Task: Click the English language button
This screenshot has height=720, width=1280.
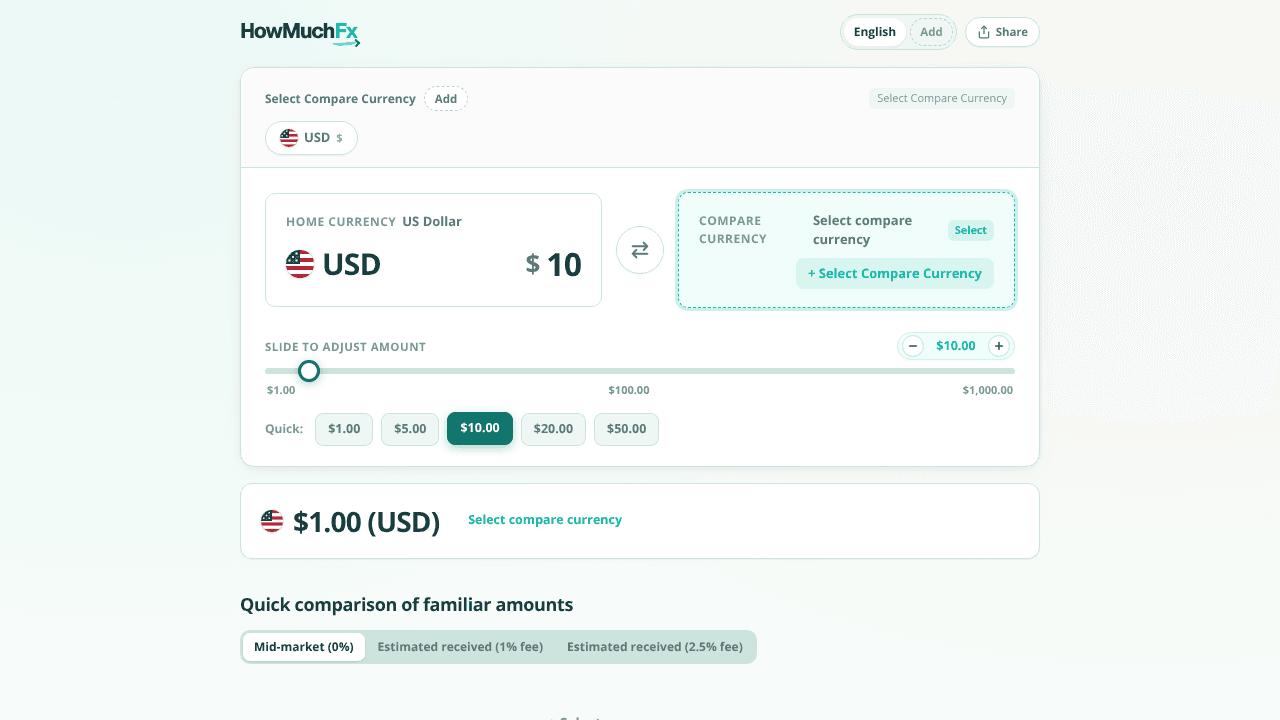Action: (875, 32)
